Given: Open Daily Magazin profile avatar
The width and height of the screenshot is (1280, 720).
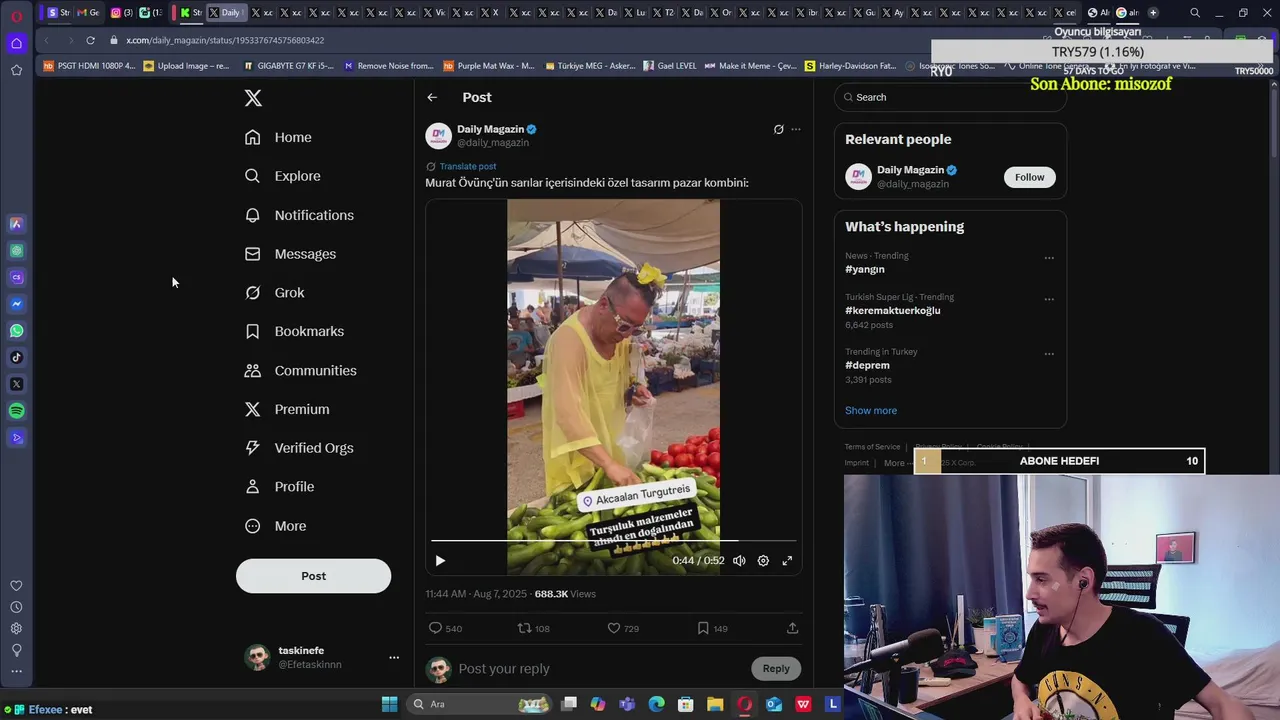Looking at the screenshot, I should tap(438, 136).
